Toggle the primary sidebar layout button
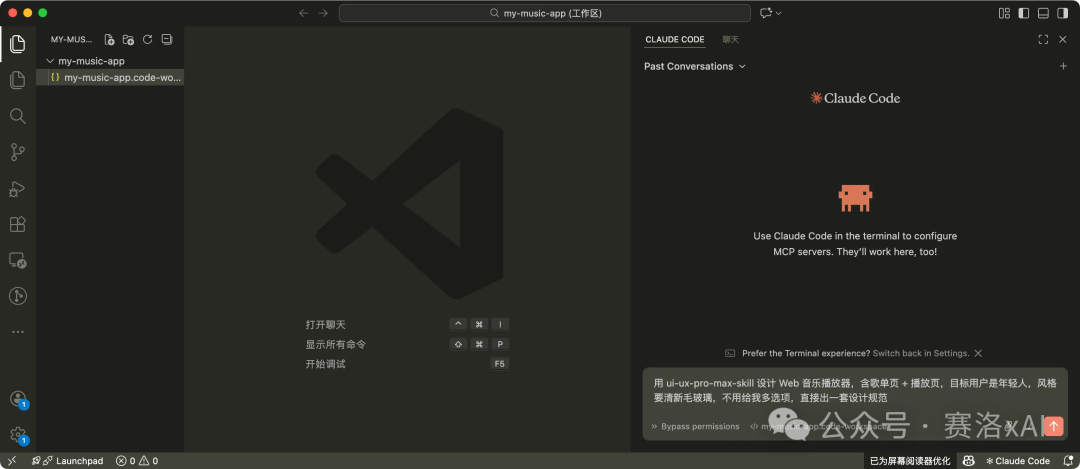 click(x=1023, y=13)
